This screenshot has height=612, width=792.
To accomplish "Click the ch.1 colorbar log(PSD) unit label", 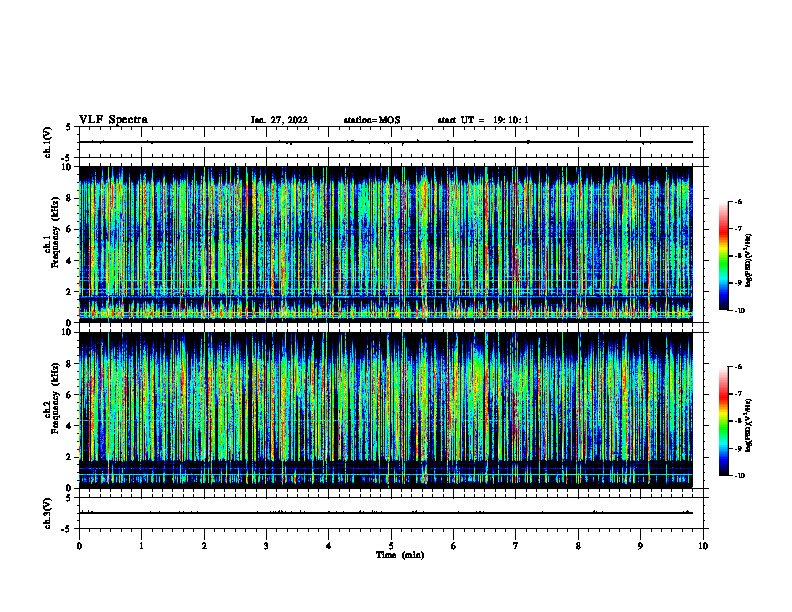I will (749, 260).
